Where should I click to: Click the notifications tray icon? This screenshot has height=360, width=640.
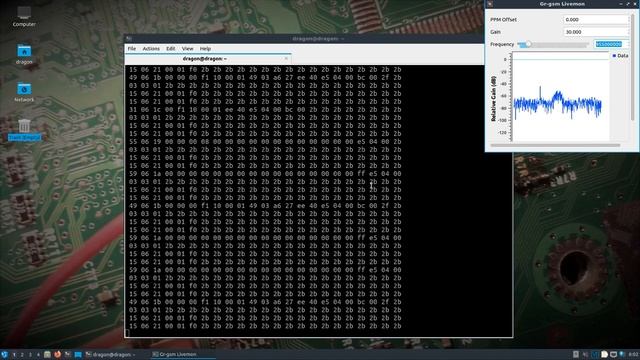click(604, 354)
